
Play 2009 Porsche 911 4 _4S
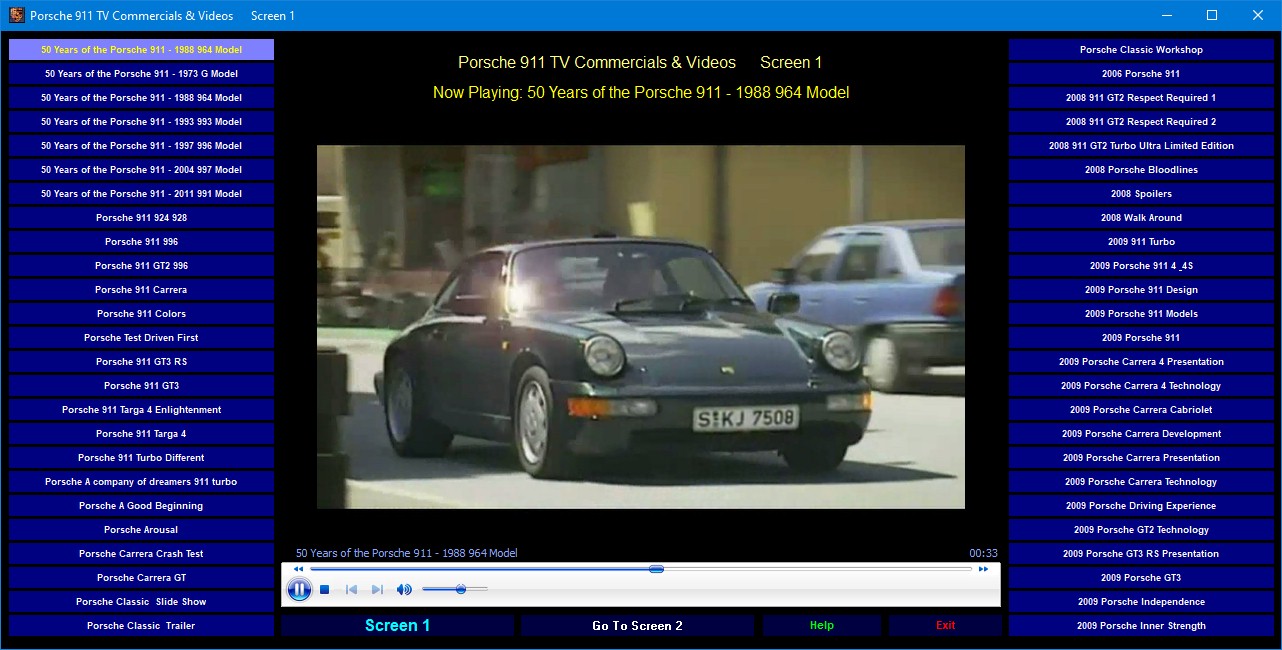point(1141,266)
